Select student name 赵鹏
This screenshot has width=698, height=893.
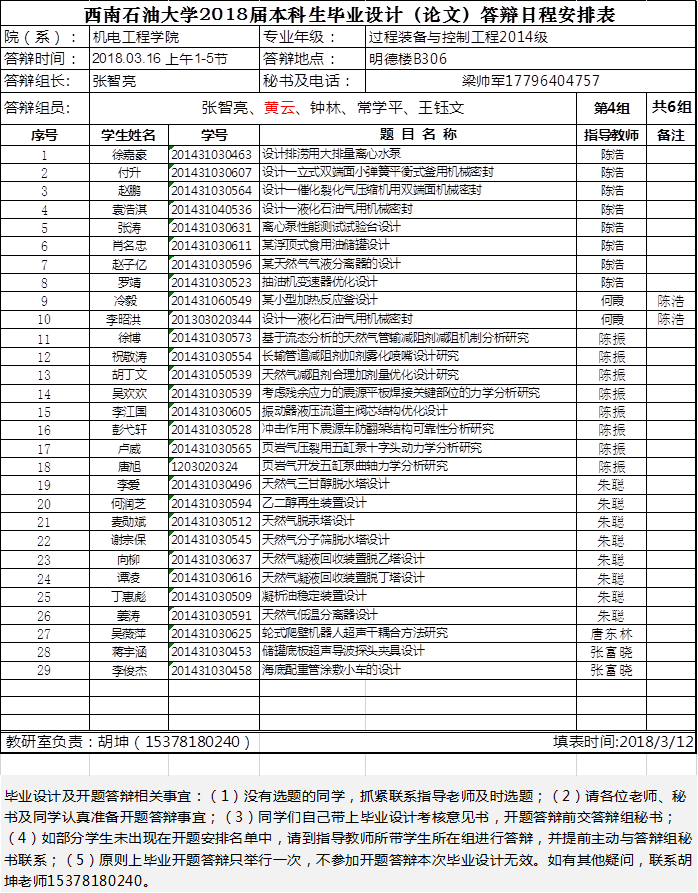[129, 191]
